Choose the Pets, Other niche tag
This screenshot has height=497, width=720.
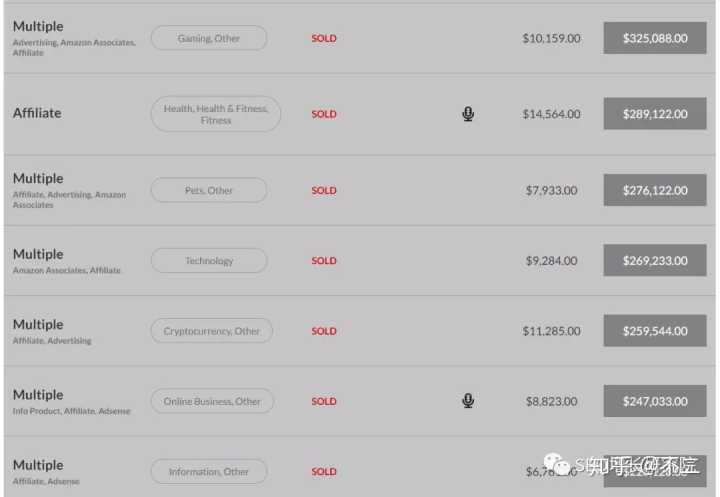(209, 190)
